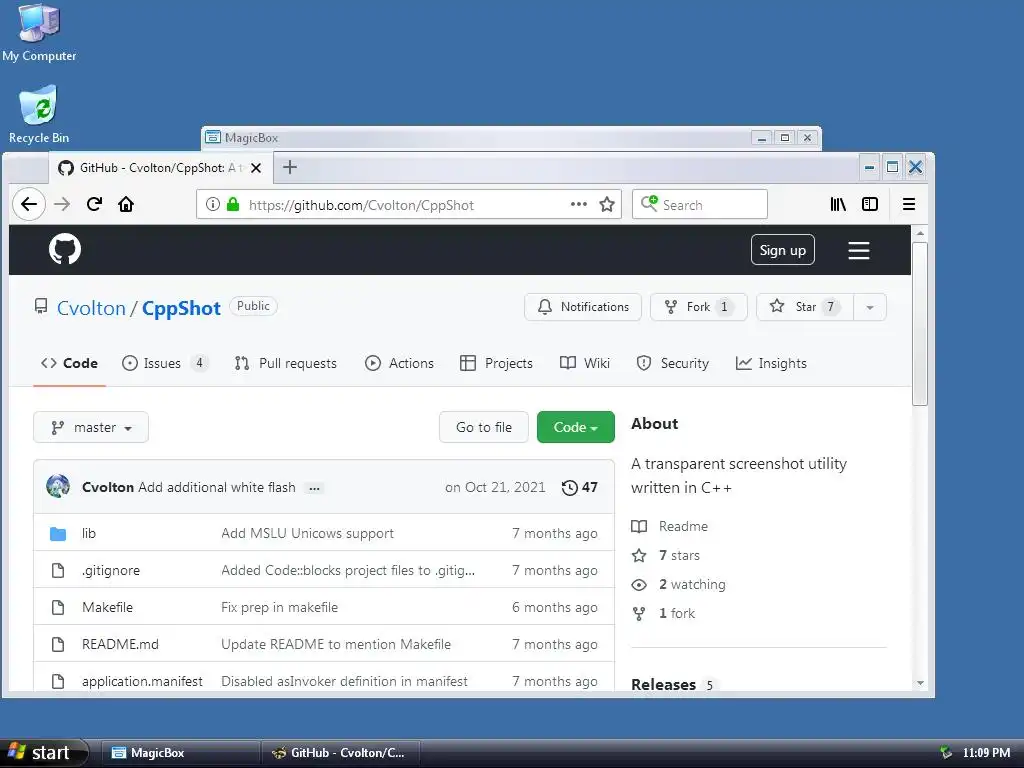Double-check My Computer desktop icon by selecting it
The image size is (1024, 768).
pyautogui.click(x=39, y=33)
